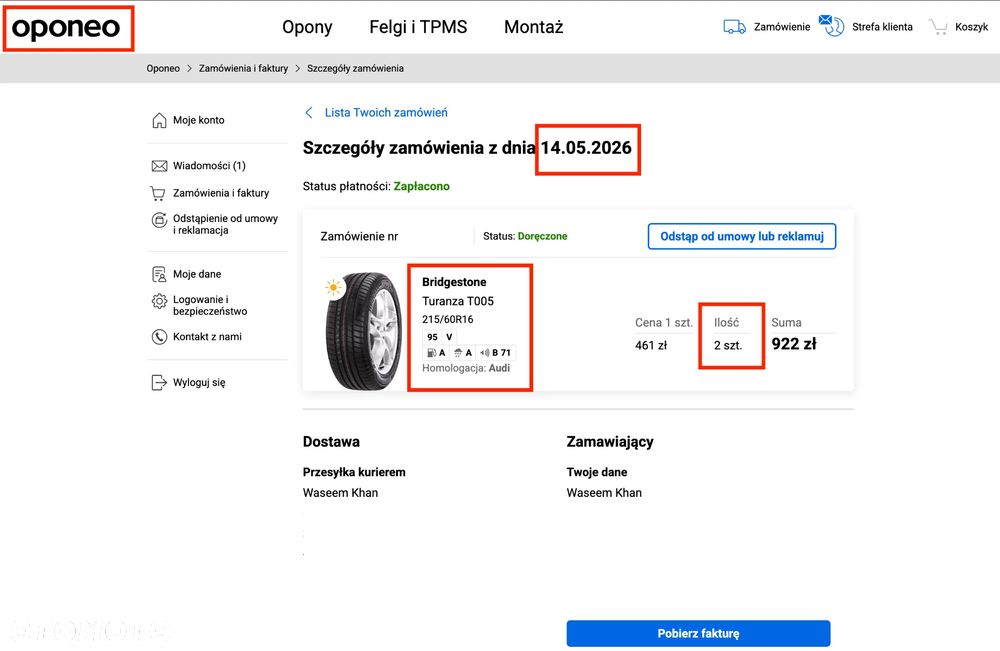Click the document icon beside Moje dane
Viewport: 1000px width, 651px height.
tap(159, 274)
